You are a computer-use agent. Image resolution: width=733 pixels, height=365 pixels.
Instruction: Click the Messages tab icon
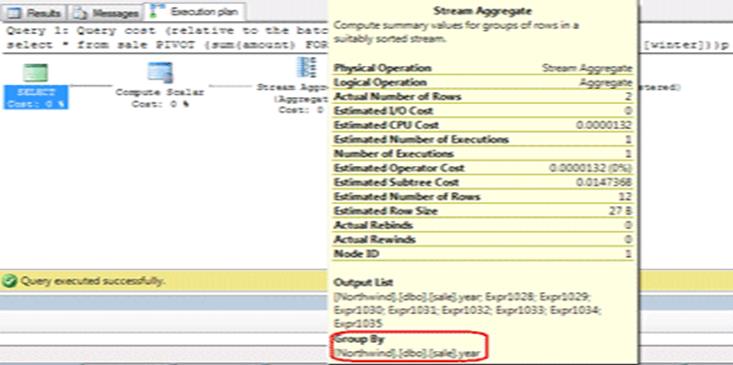tap(81, 13)
